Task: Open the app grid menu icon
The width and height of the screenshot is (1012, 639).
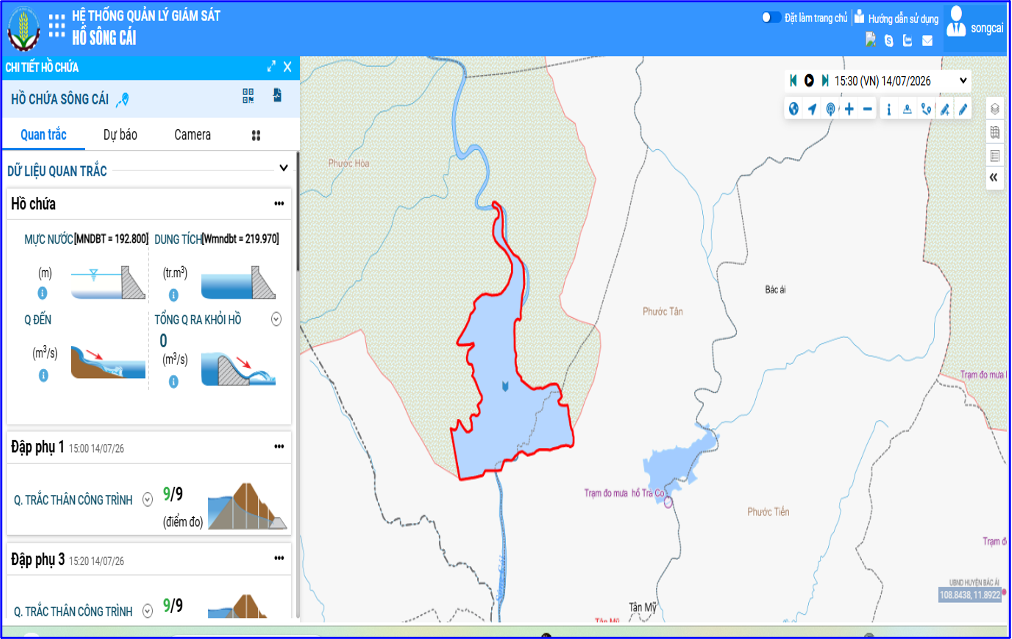Action: point(57,26)
